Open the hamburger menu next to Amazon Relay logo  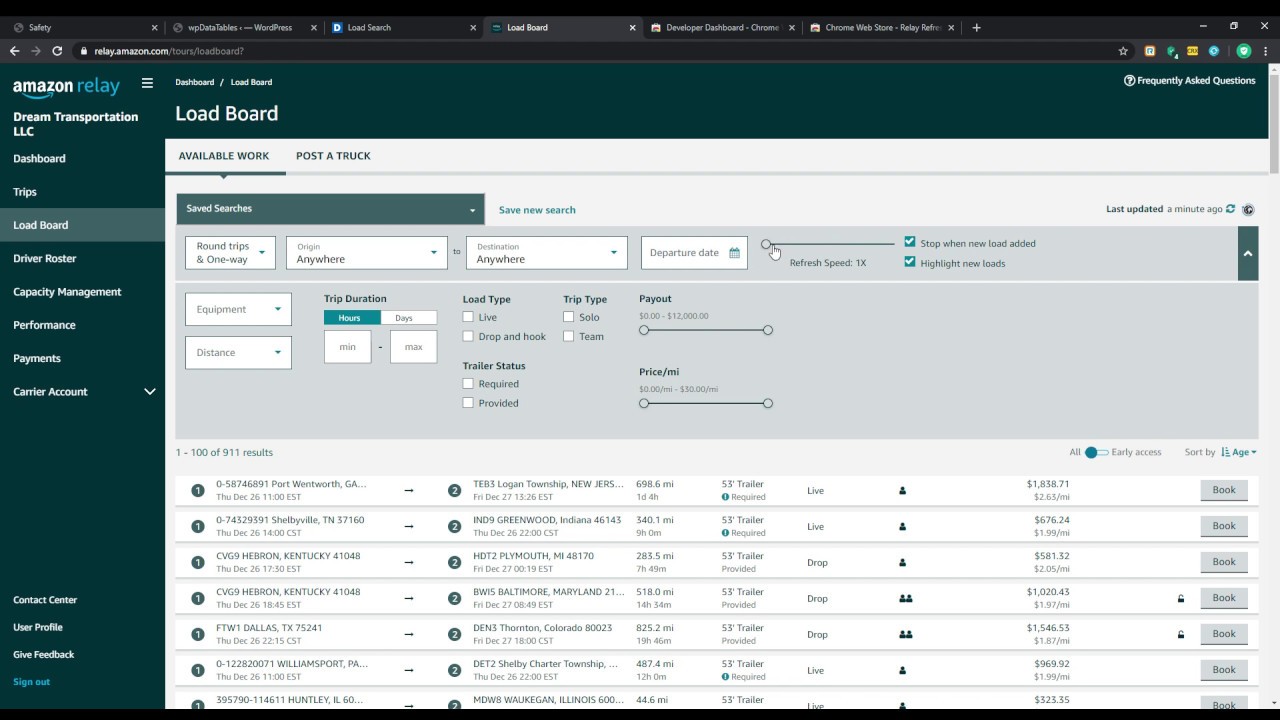pos(147,84)
